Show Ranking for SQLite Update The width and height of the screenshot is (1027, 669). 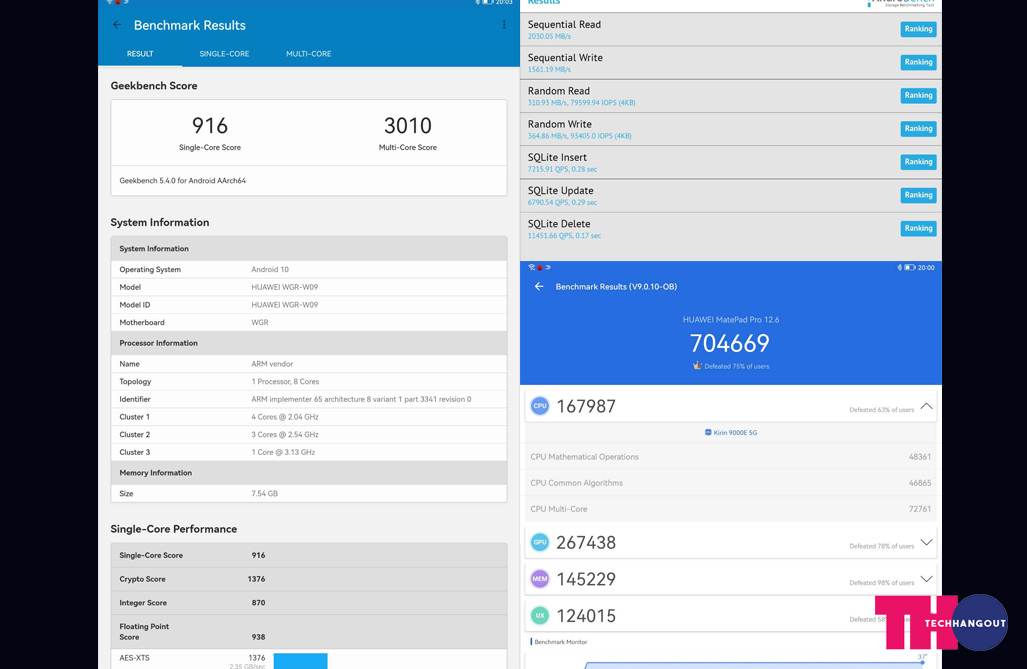918,195
